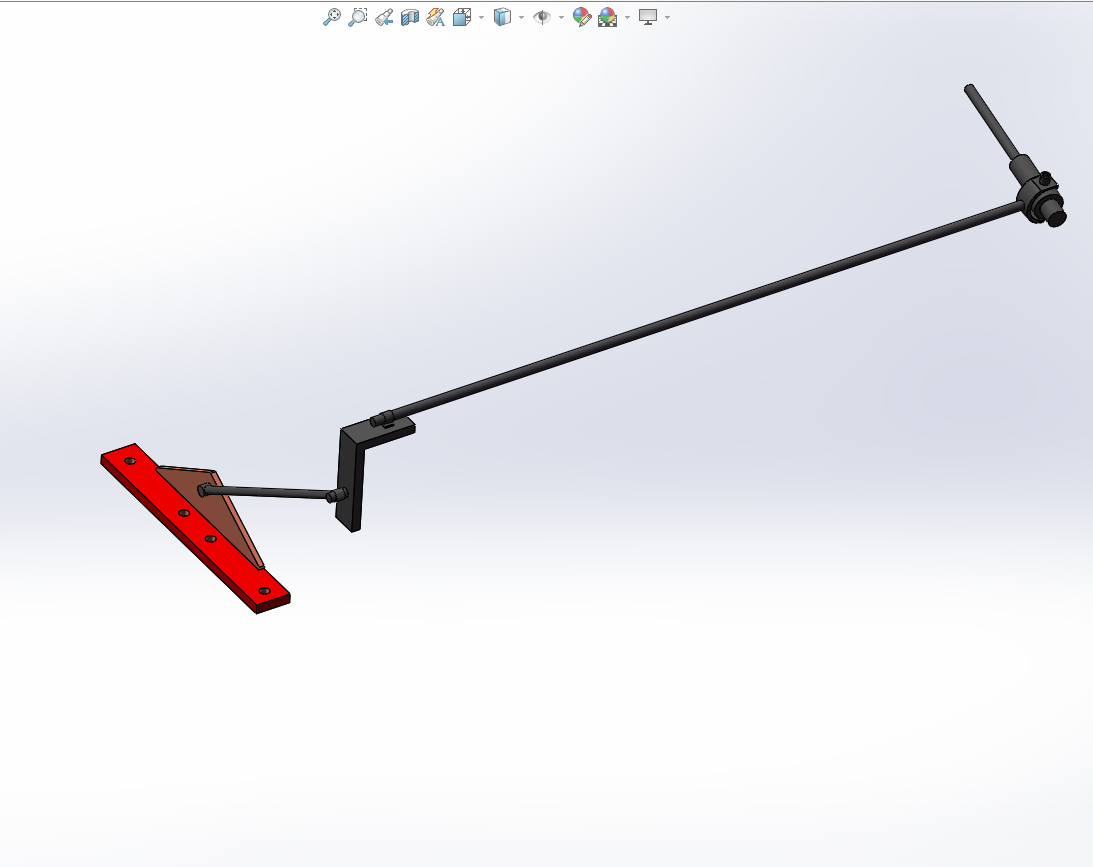Viewport: 1093px width, 867px height.
Task: Select the black L-shaped bracket
Action: 351,474
